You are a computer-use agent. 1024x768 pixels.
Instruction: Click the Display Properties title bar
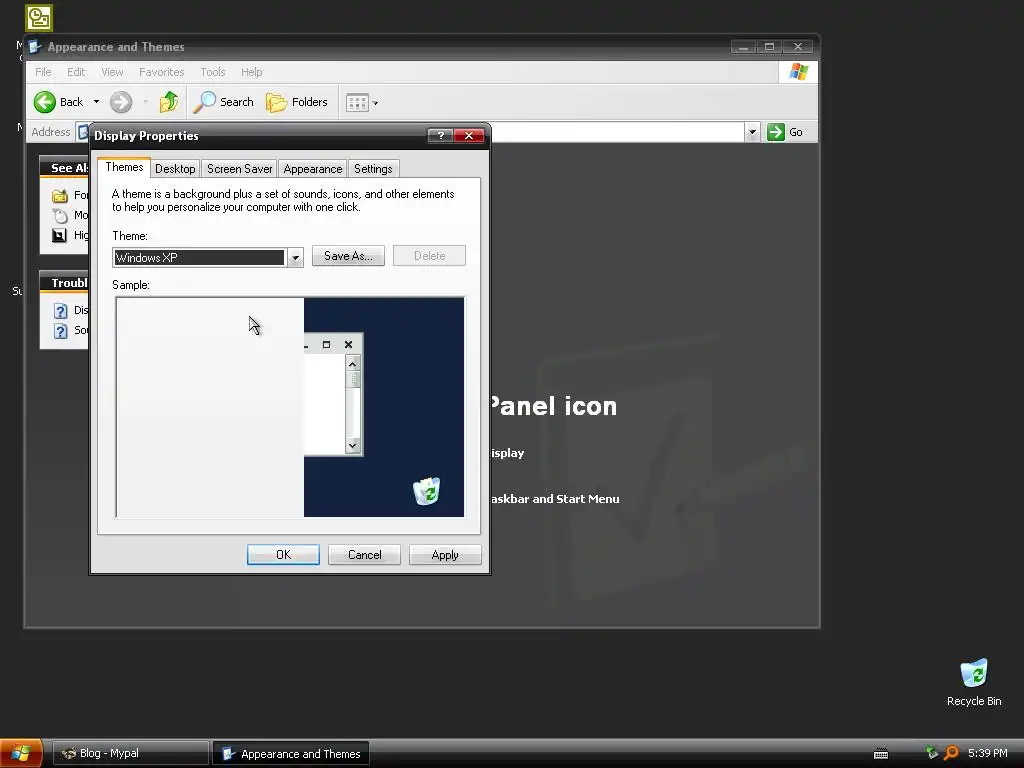click(x=259, y=135)
